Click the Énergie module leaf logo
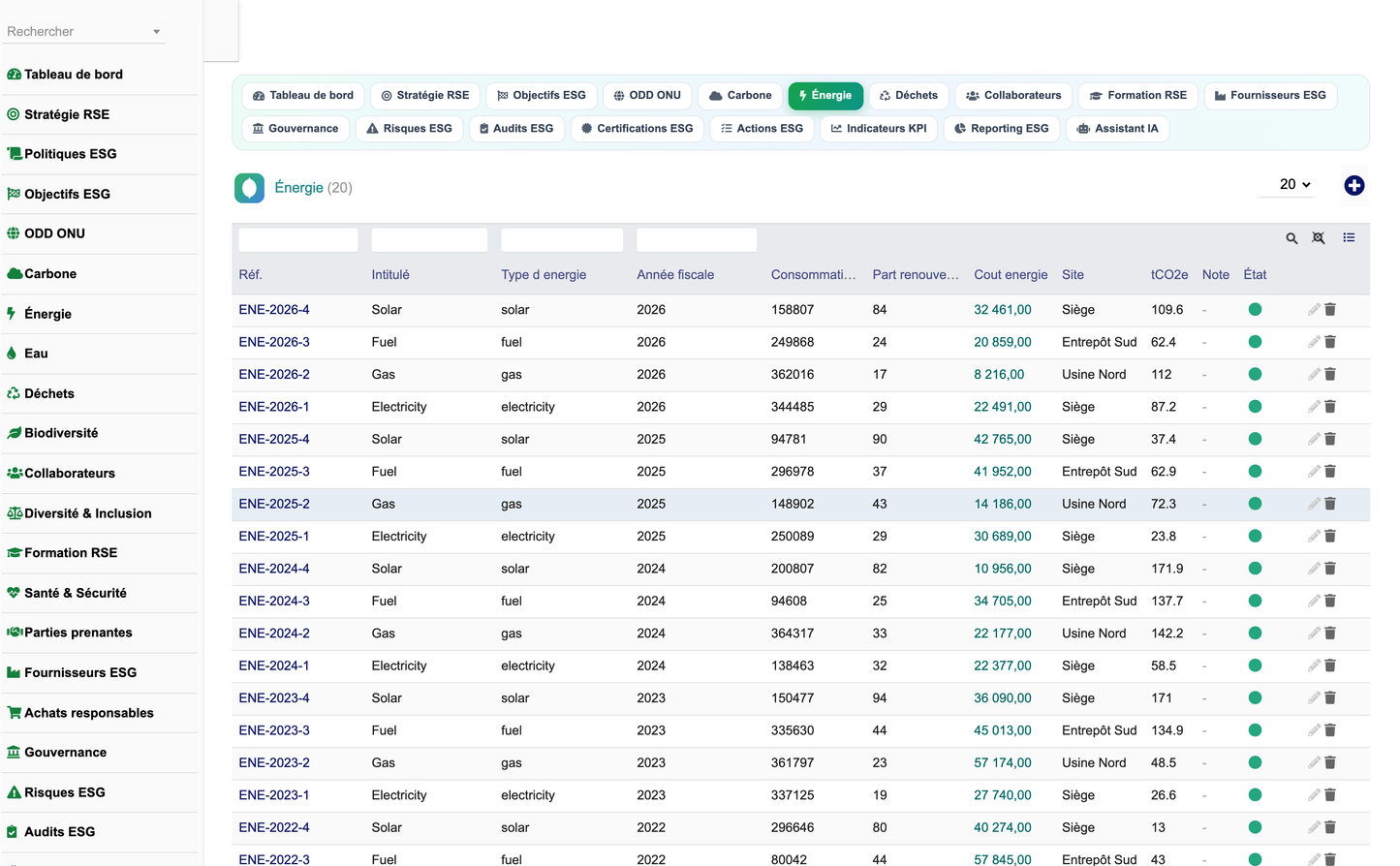This screenshot has height=866, width=1400. [x=249, y=188]
